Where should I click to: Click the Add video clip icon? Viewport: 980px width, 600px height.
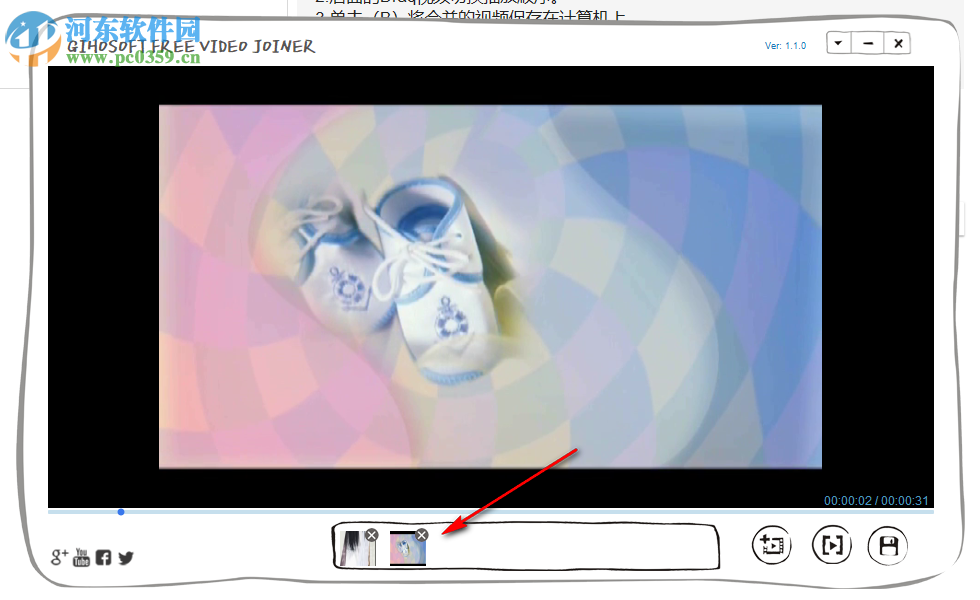(x=771, y=545)
